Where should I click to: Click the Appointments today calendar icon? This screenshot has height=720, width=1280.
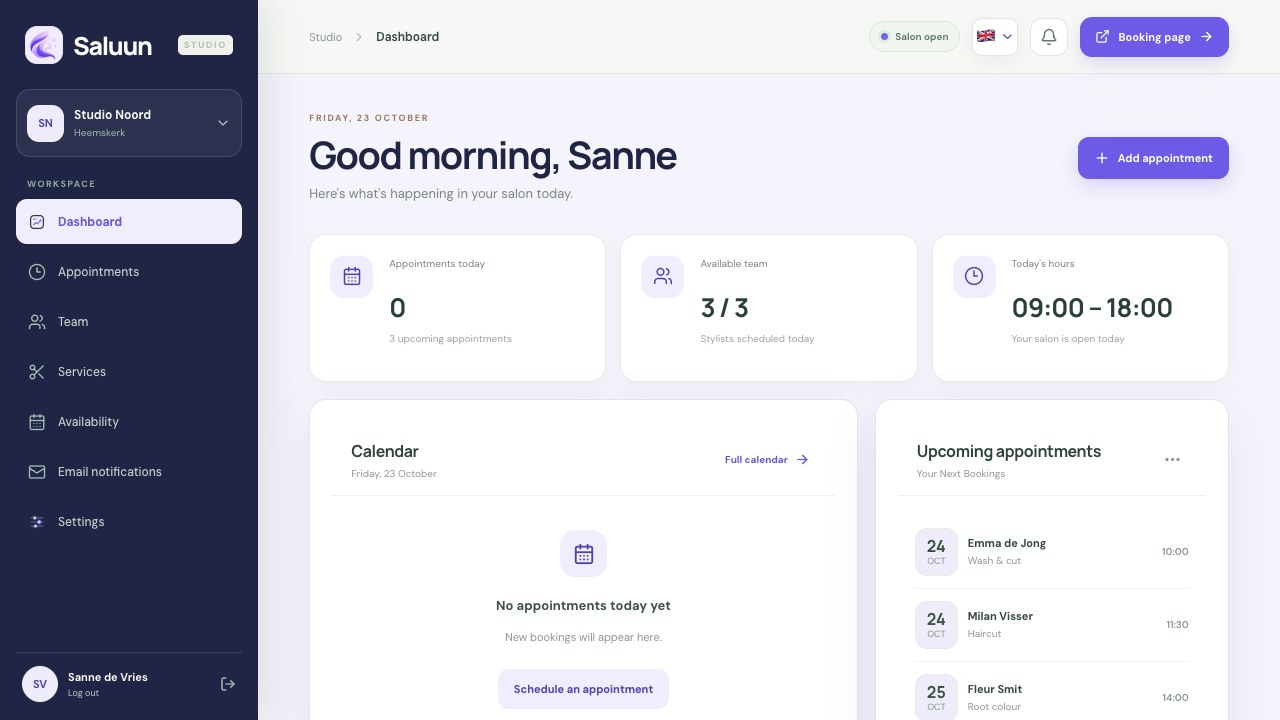point(352,276)
